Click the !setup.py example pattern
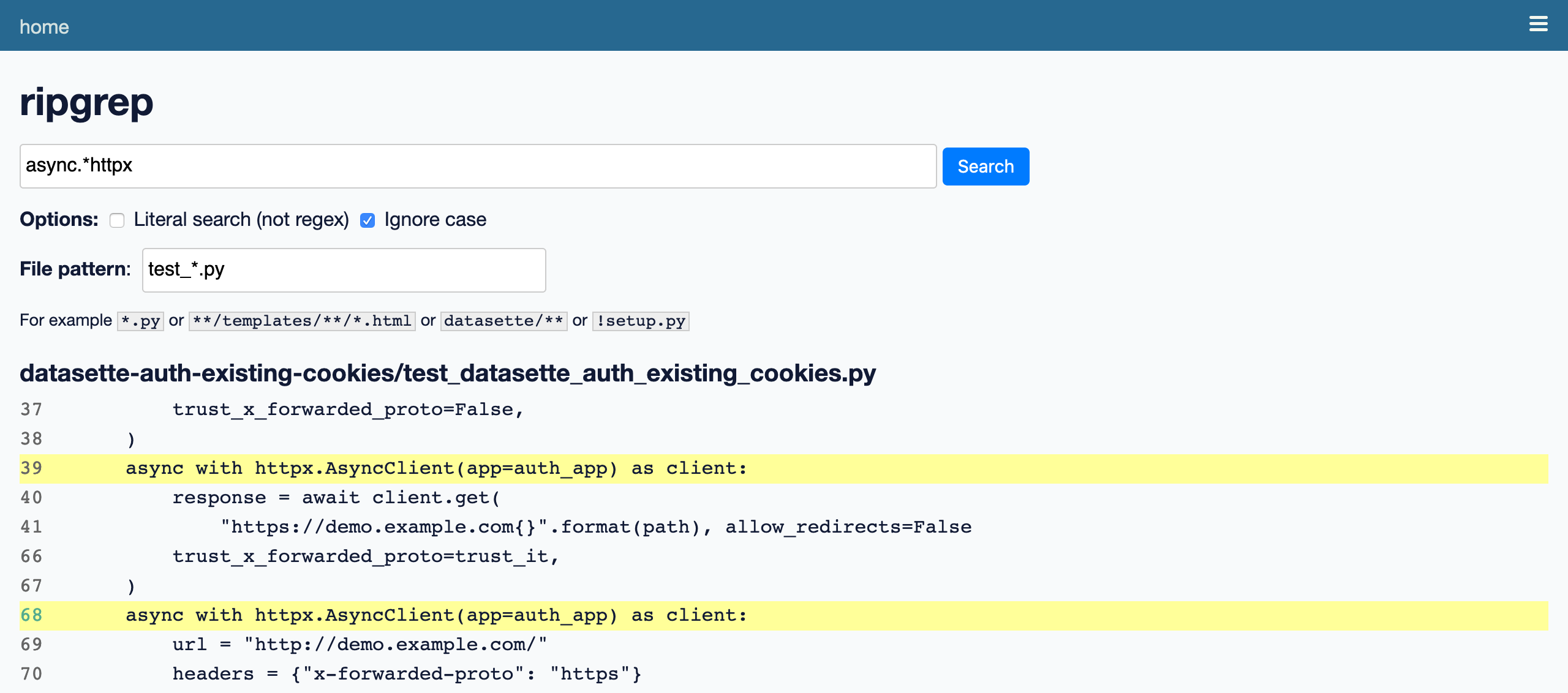 point(641,321)
